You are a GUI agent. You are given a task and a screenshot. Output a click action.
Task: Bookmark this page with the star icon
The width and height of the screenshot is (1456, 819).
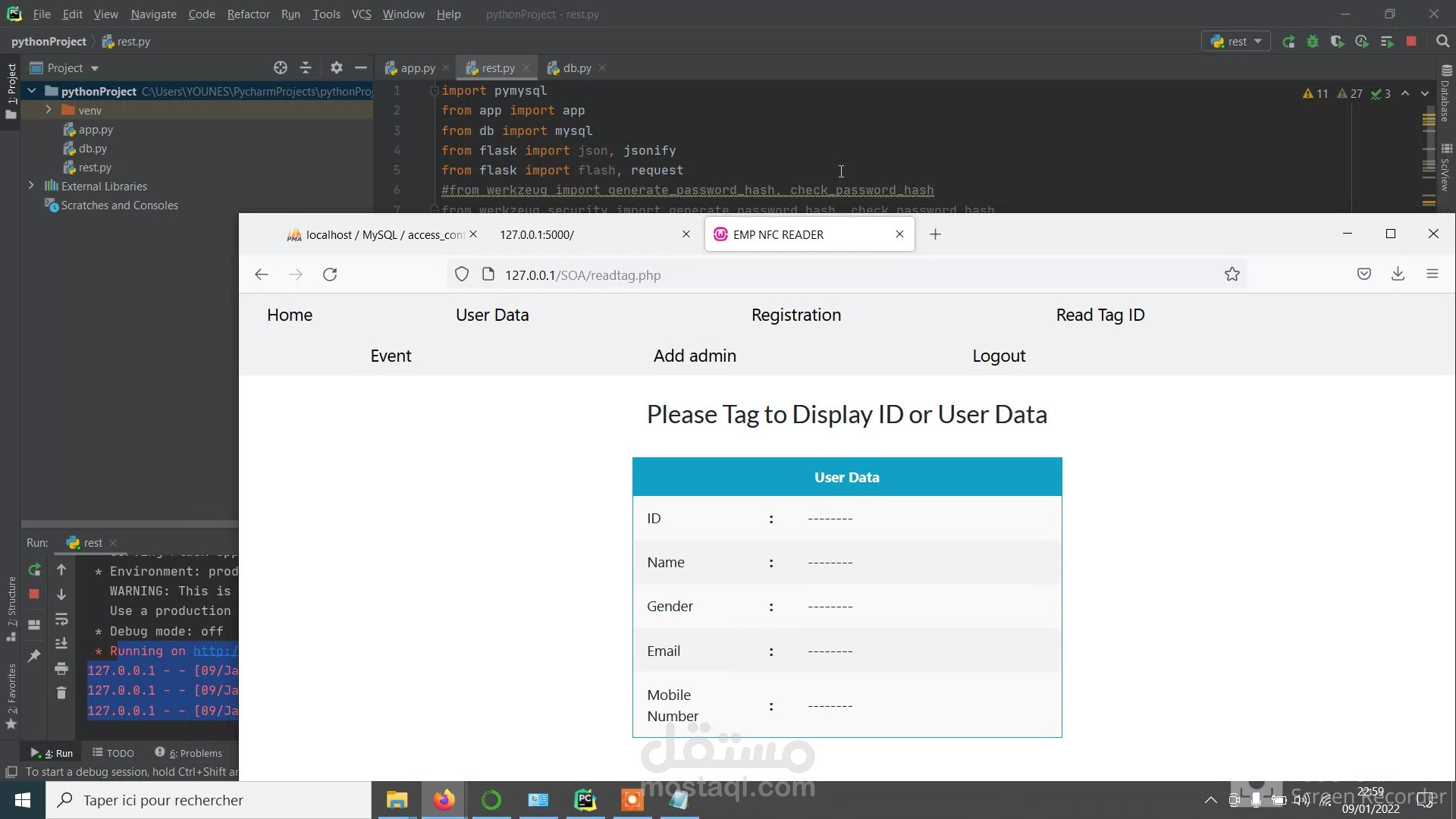point(1232,275)
